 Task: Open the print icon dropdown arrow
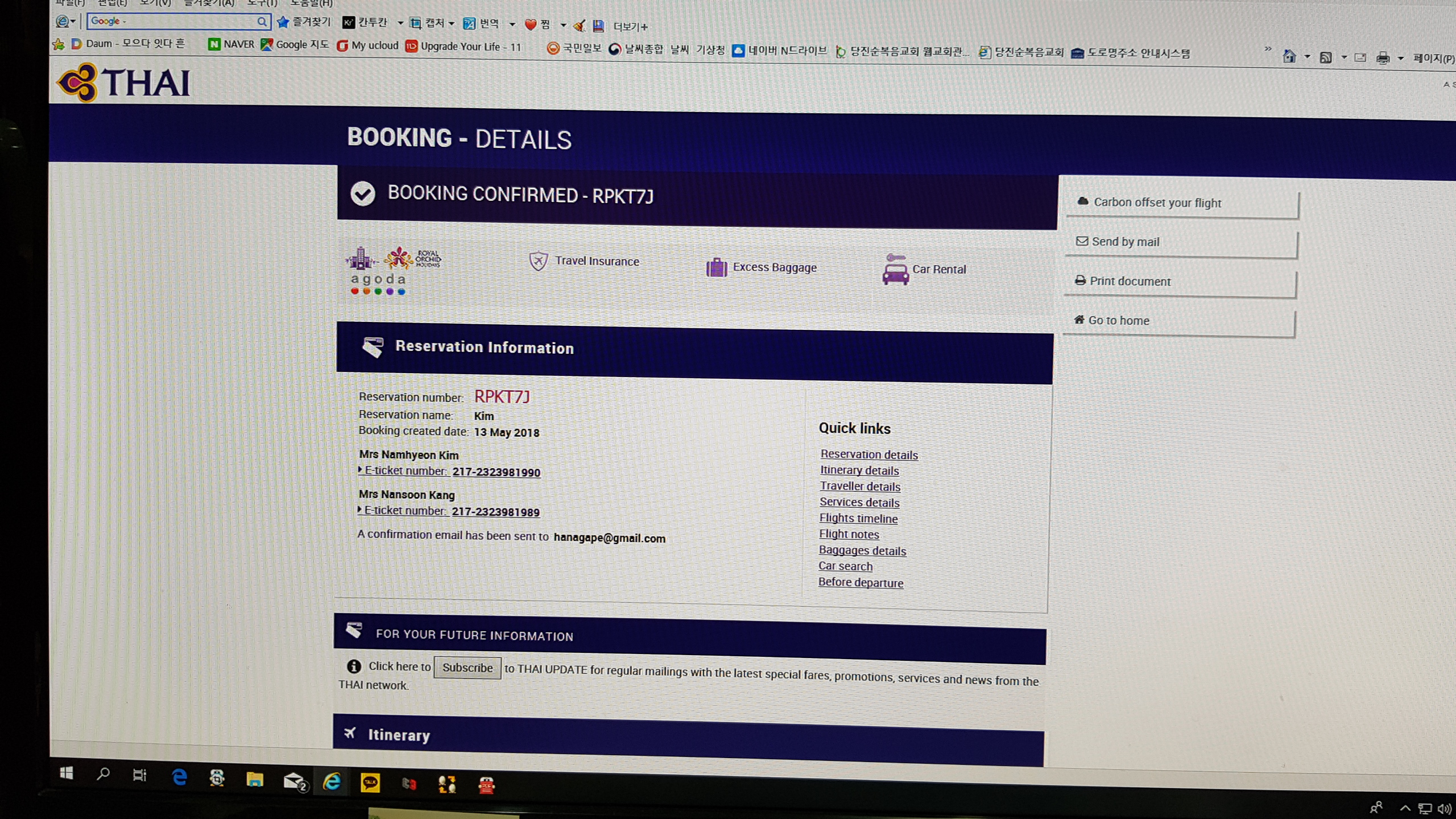1401,58
